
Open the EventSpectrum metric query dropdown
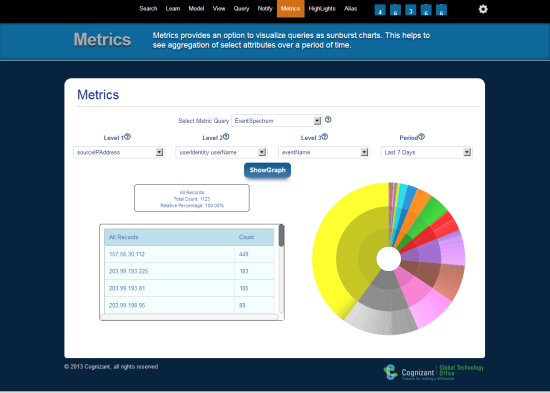(277, 121)
